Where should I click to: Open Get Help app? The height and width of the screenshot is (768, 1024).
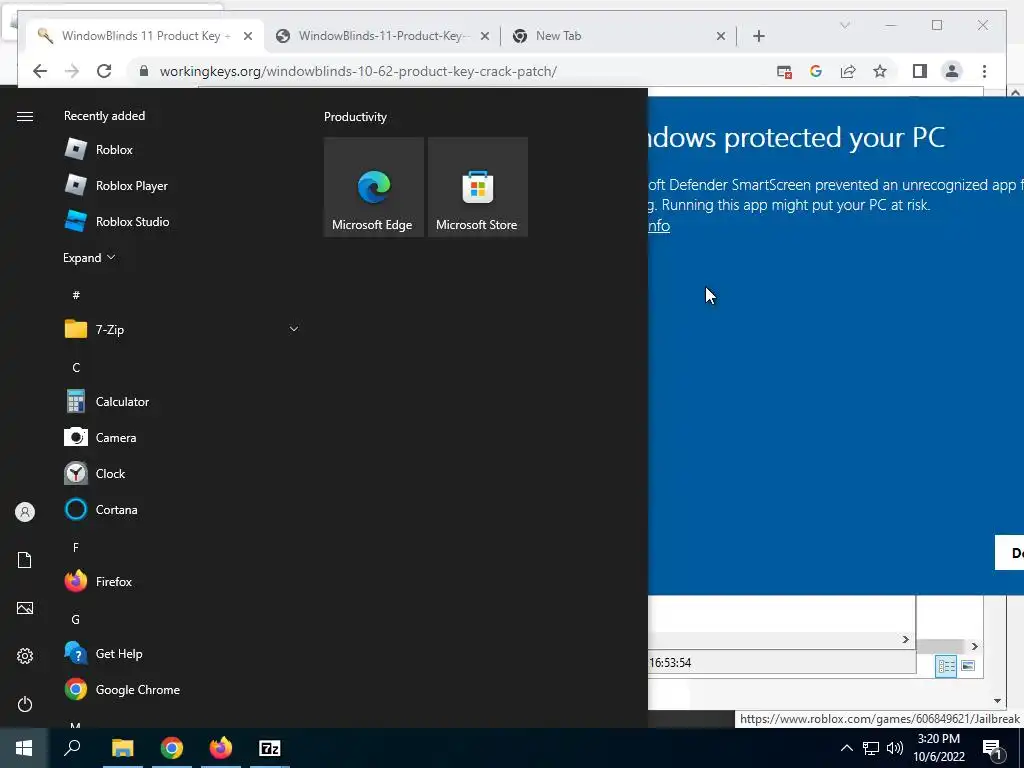pyautogui.click(x=182, y=653)
